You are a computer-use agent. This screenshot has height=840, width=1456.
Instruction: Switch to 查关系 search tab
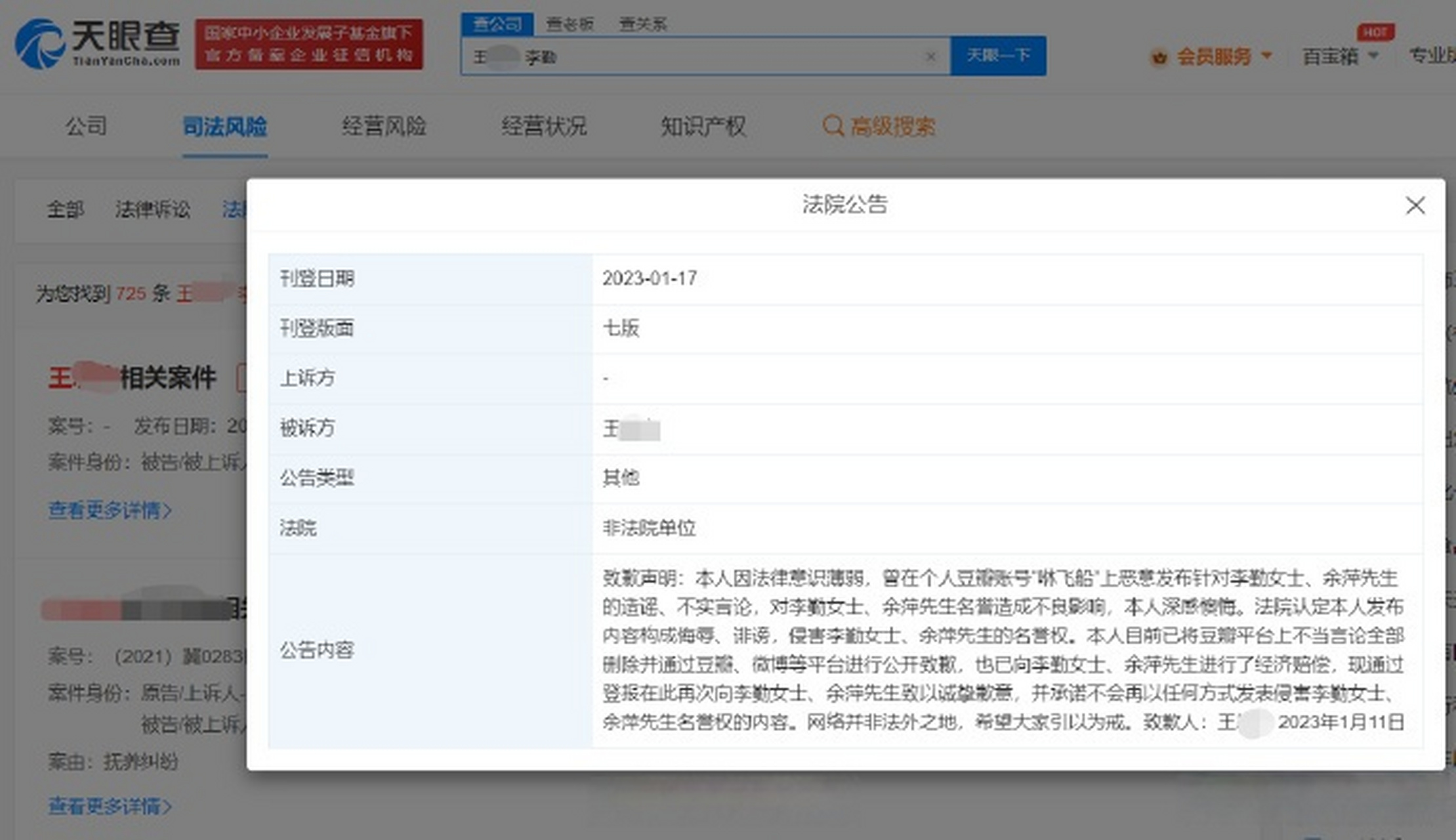coord(644,22)
